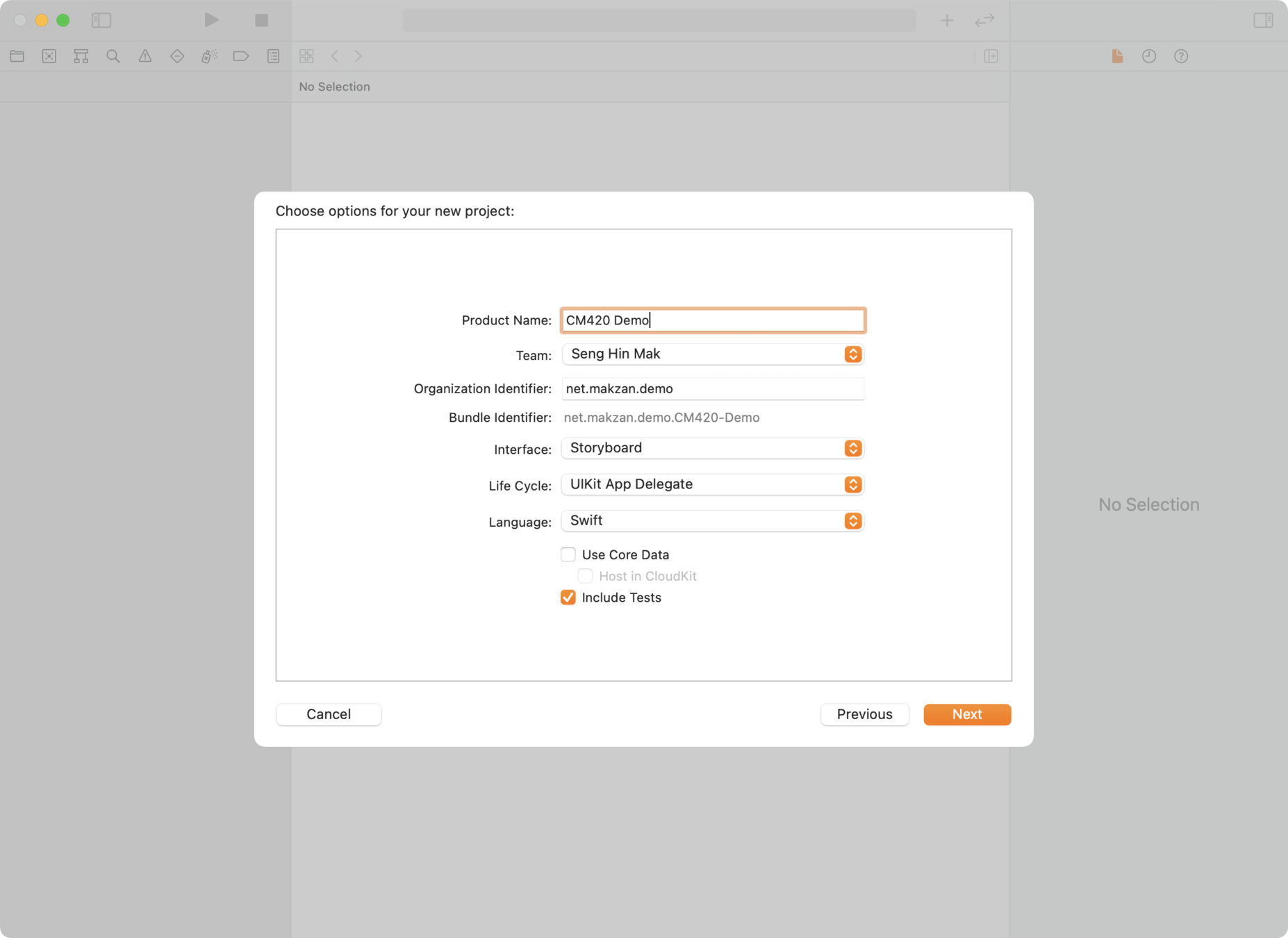Click the go forward chevron
The width and height of the screenshot is (1288, 938).
pos(358,56)
